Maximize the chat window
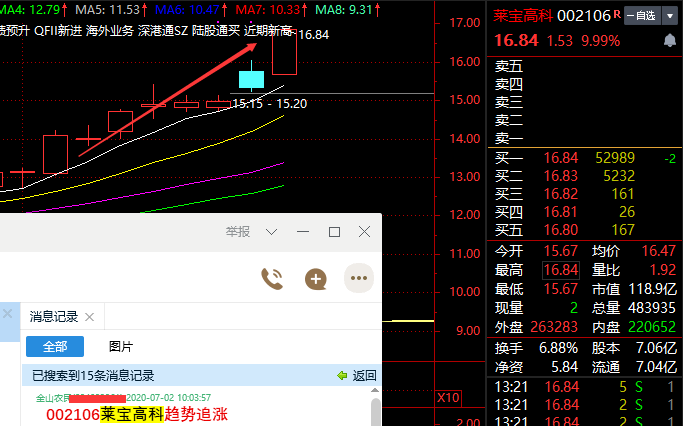 coord(334,232)
